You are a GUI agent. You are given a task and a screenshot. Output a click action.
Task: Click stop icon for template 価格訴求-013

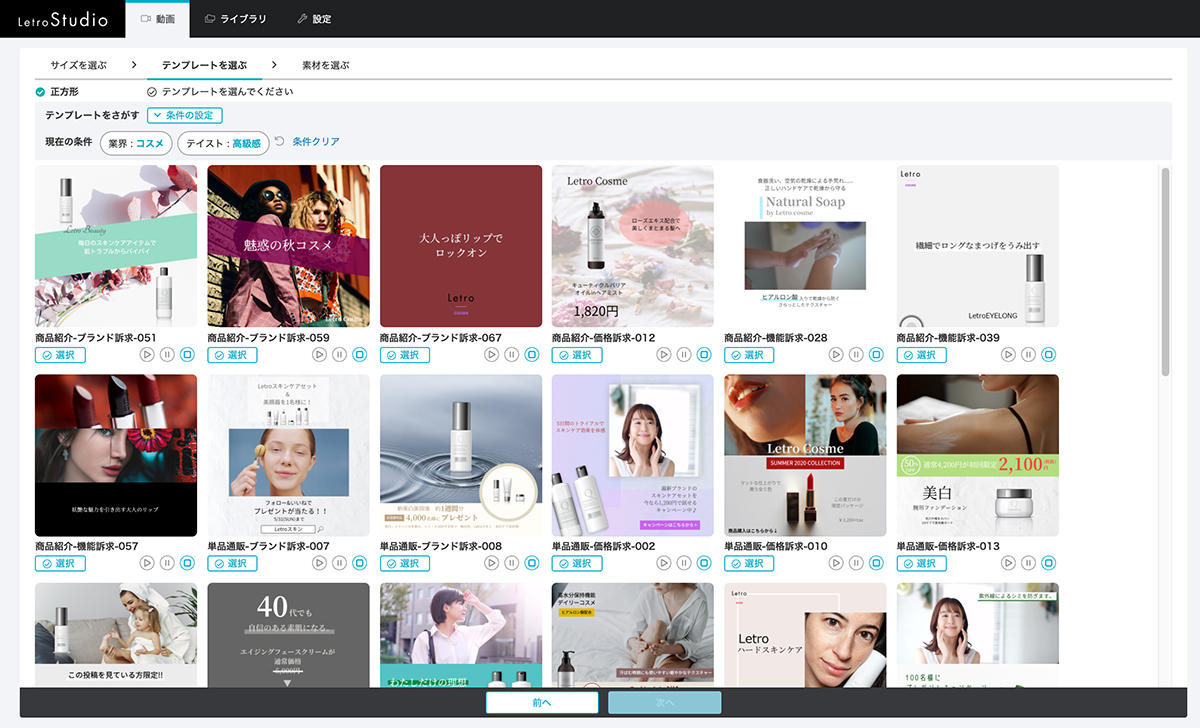point(1048,564)
